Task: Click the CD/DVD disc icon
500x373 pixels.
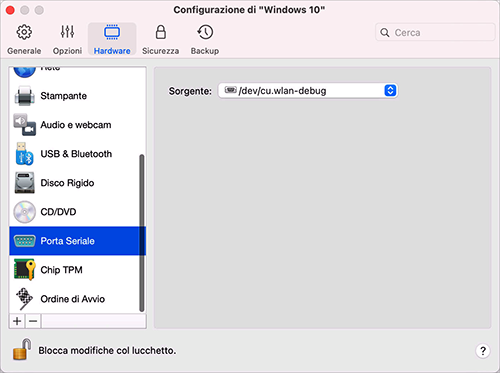Action: (x=24, y=212)
